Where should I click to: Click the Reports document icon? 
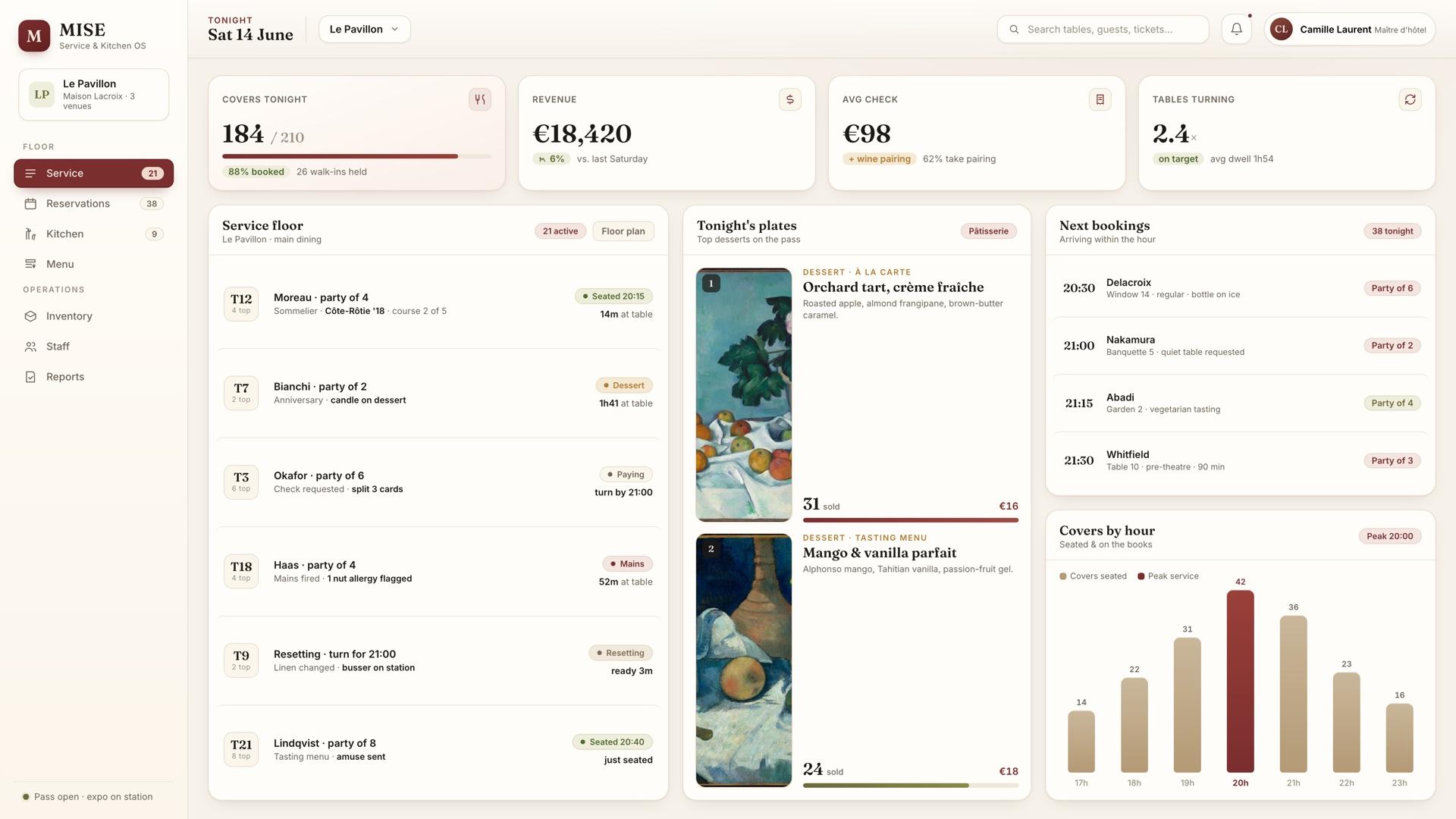(x=30, y=377)
